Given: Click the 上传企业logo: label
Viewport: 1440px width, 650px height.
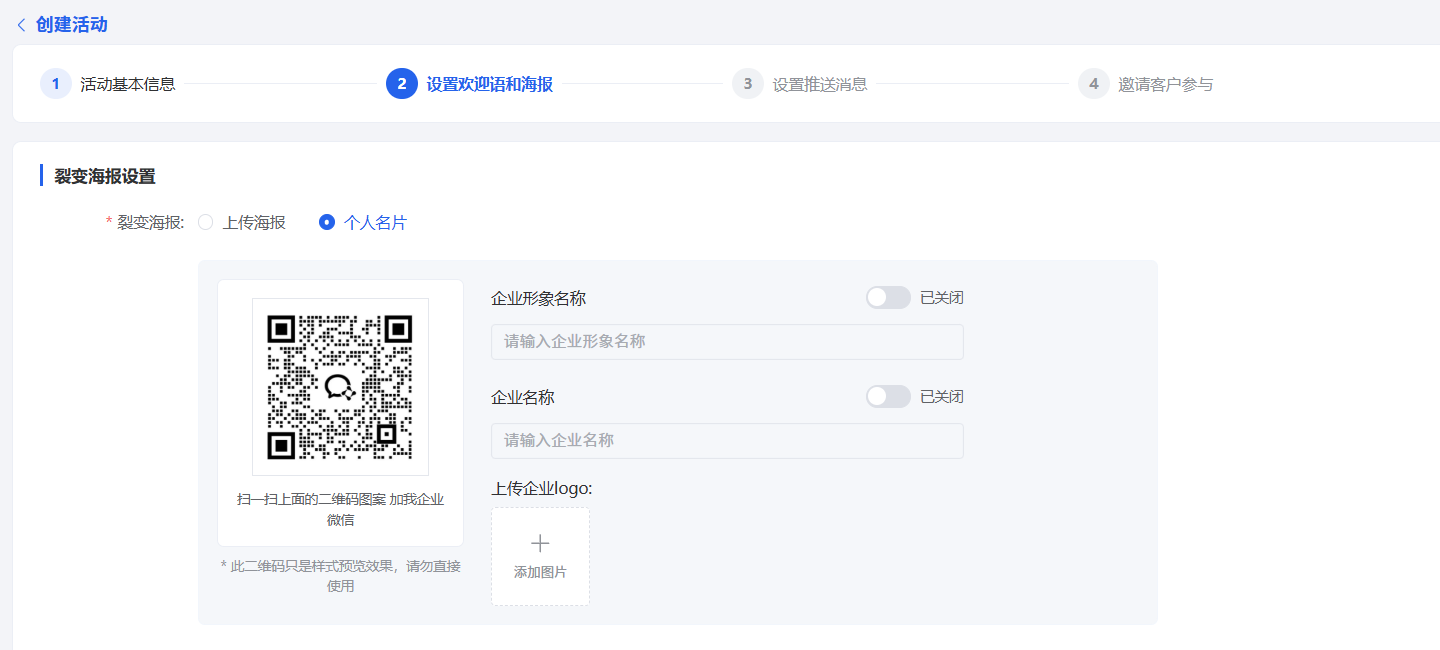Looking at the screenshot, I should [542, 489].
